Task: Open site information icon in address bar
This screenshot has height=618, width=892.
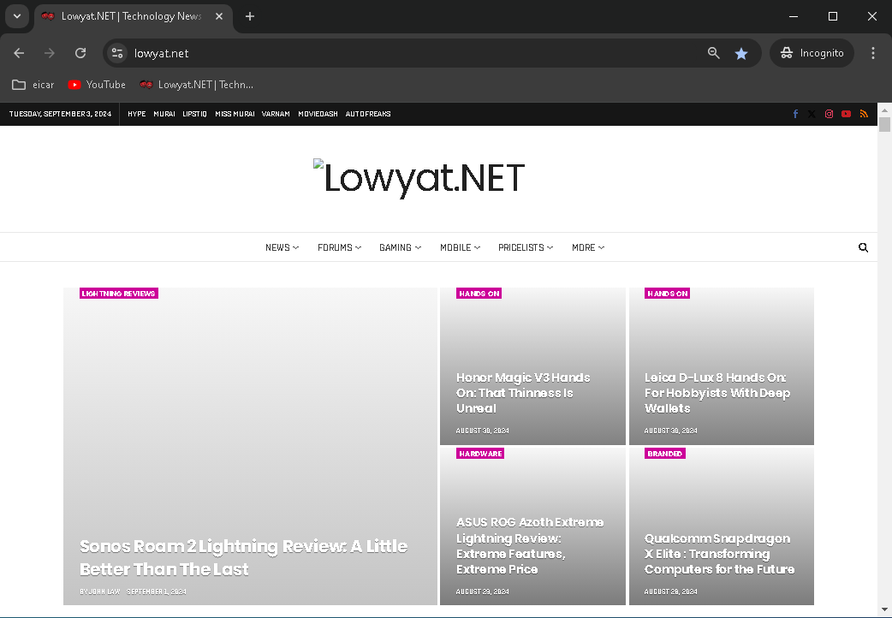Action: (x=117, y=53)
